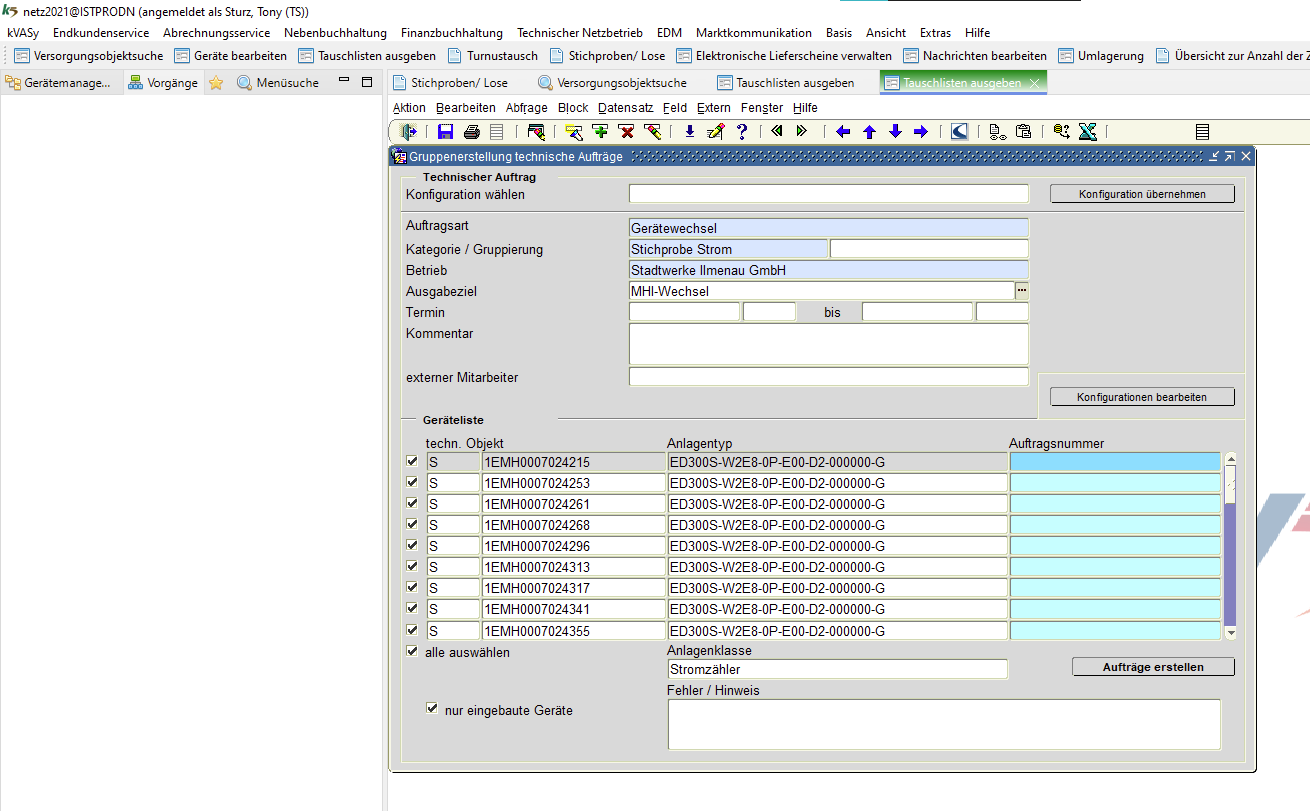Click the red X delete record icon

(x=626, y=131)
